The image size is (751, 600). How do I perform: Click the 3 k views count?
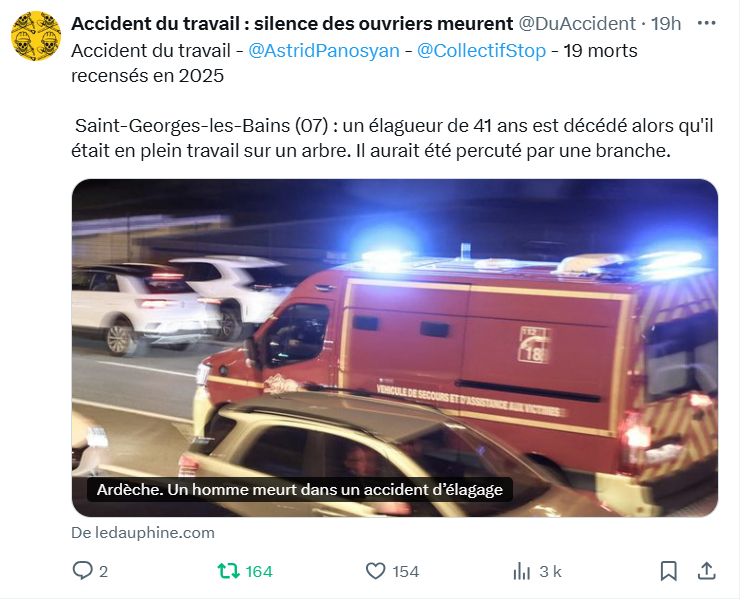tap(550, 572)
